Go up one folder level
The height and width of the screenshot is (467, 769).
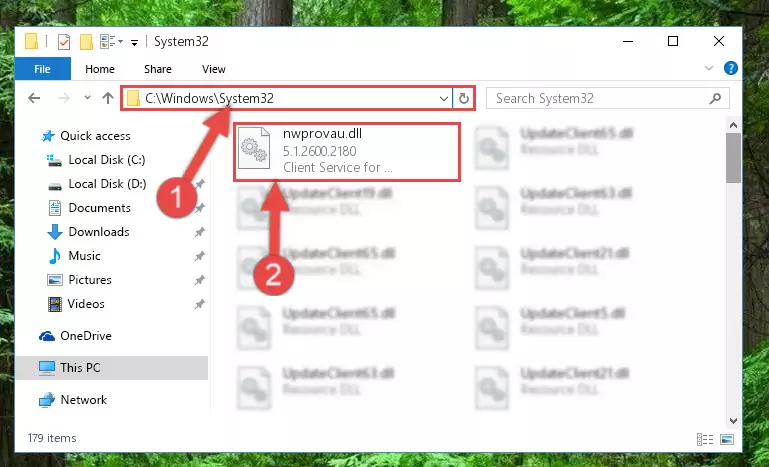[x=108, y=98]
